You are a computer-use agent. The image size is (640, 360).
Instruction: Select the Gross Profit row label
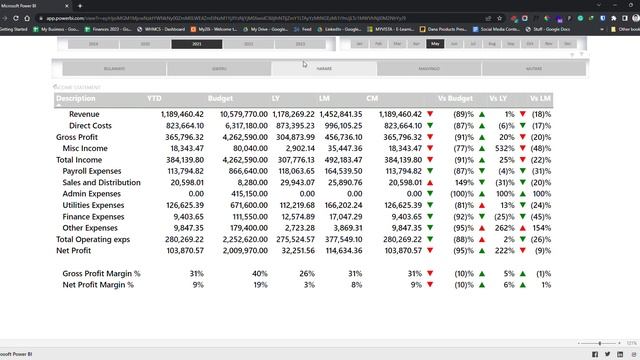(77, 137)
